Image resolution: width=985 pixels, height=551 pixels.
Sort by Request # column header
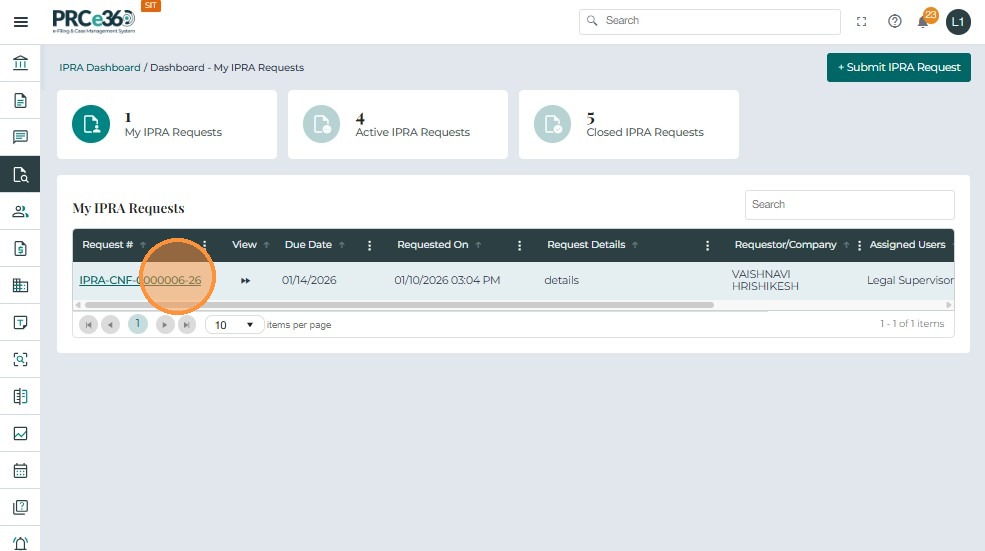coord(107,244)
